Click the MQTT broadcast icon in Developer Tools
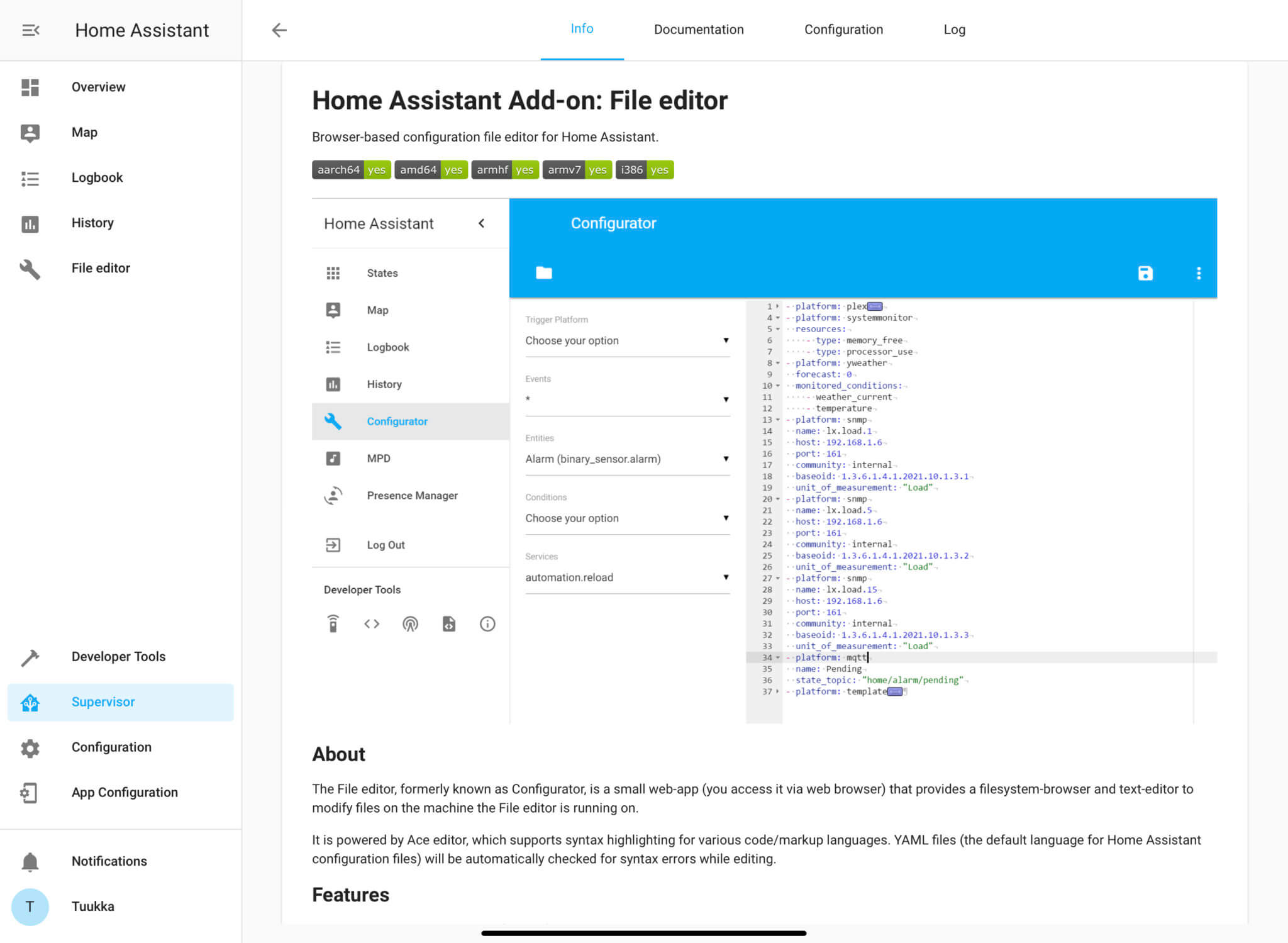1288x943 pixels. click(410, 624)
